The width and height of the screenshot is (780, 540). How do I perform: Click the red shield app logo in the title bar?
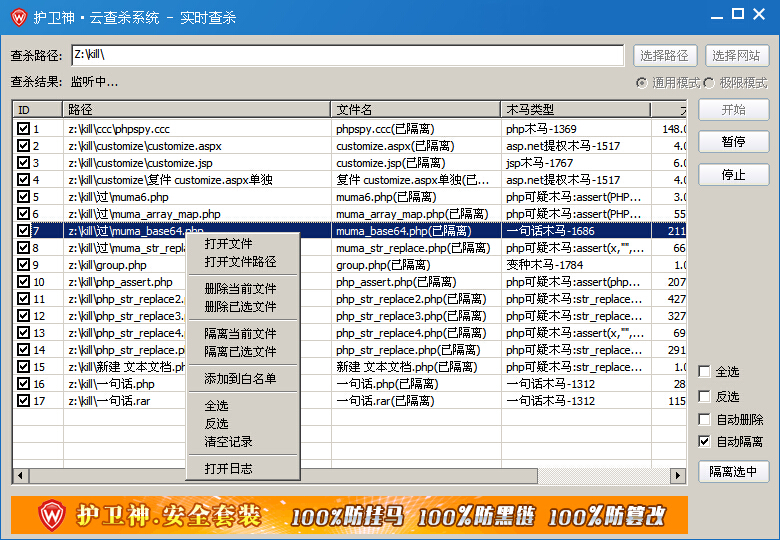pos(19,17)
